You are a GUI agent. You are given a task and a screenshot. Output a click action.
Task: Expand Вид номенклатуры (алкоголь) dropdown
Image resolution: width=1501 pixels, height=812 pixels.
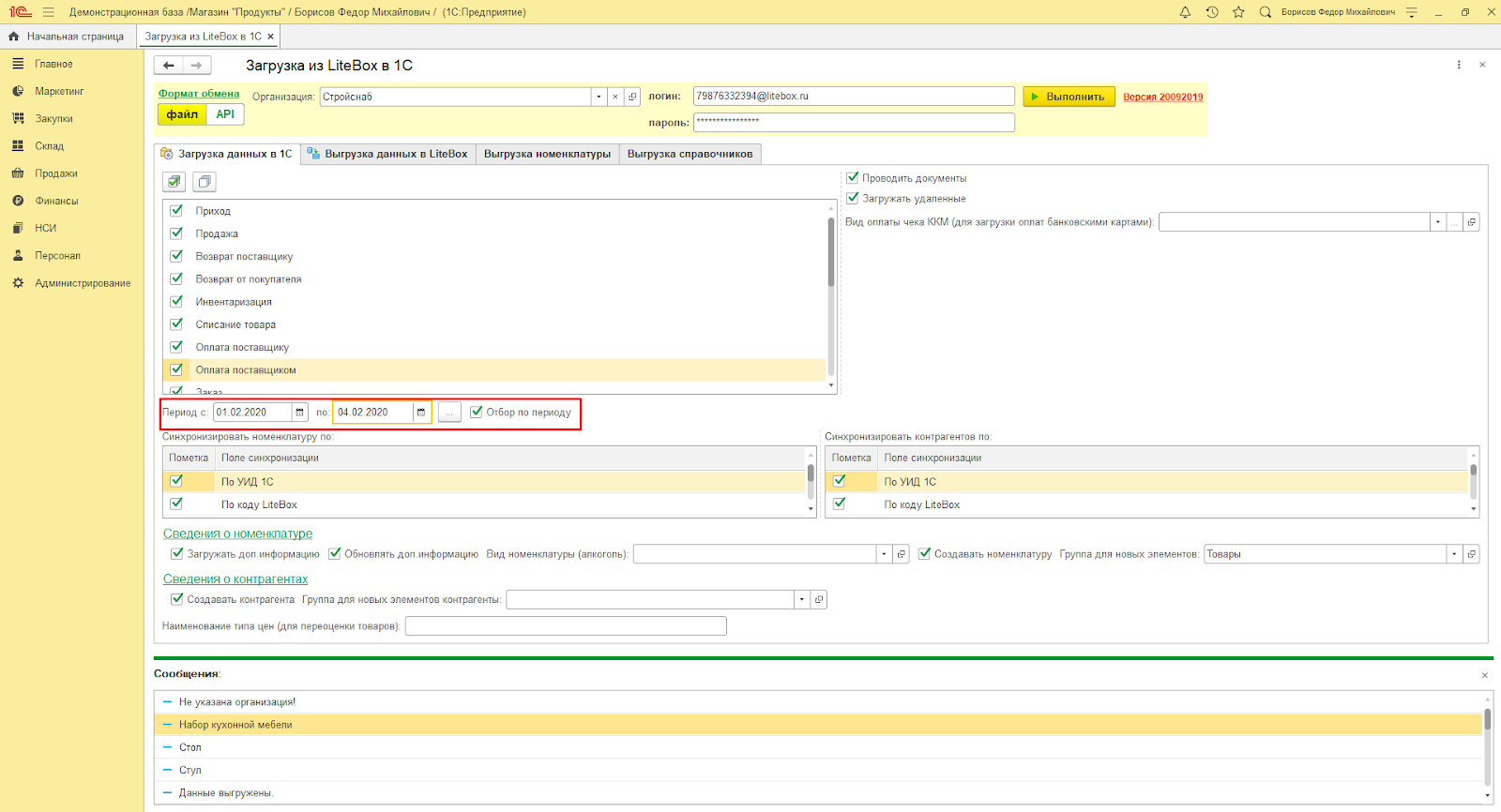click(884, 554)
